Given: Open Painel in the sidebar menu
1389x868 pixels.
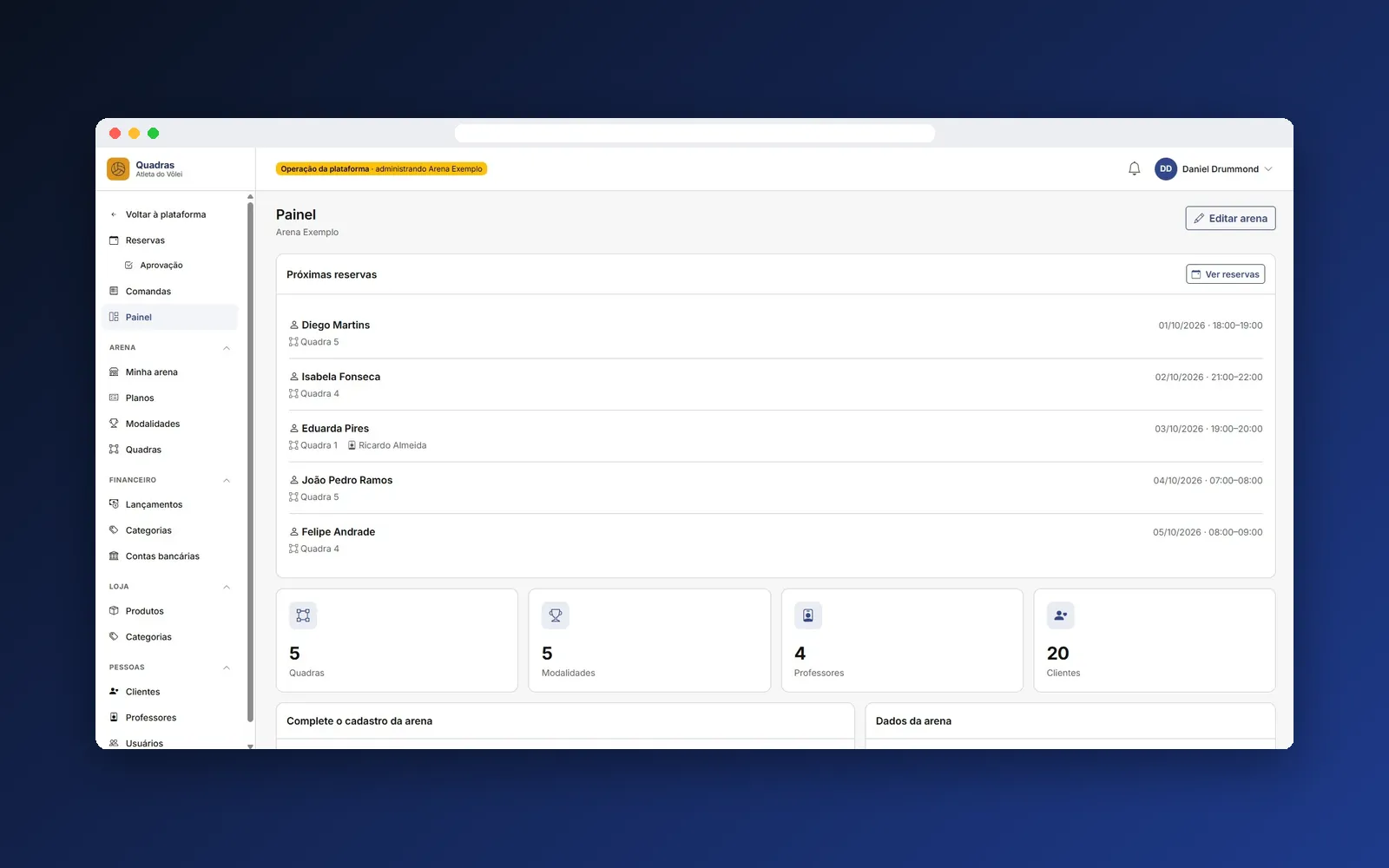Looking at the screenshot, I should [170, 317].
